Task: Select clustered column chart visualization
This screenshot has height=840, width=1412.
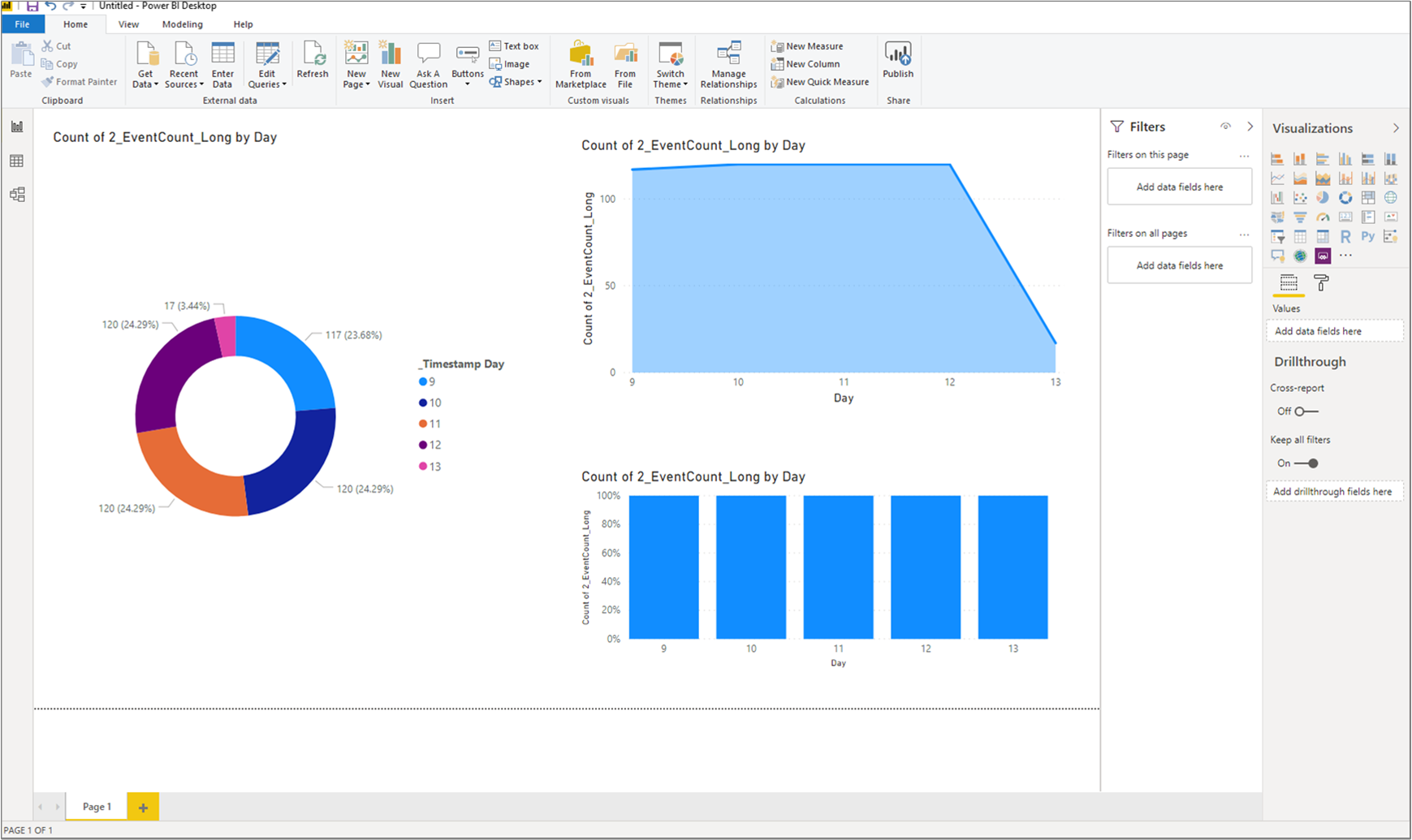Action: (1345, 158)
